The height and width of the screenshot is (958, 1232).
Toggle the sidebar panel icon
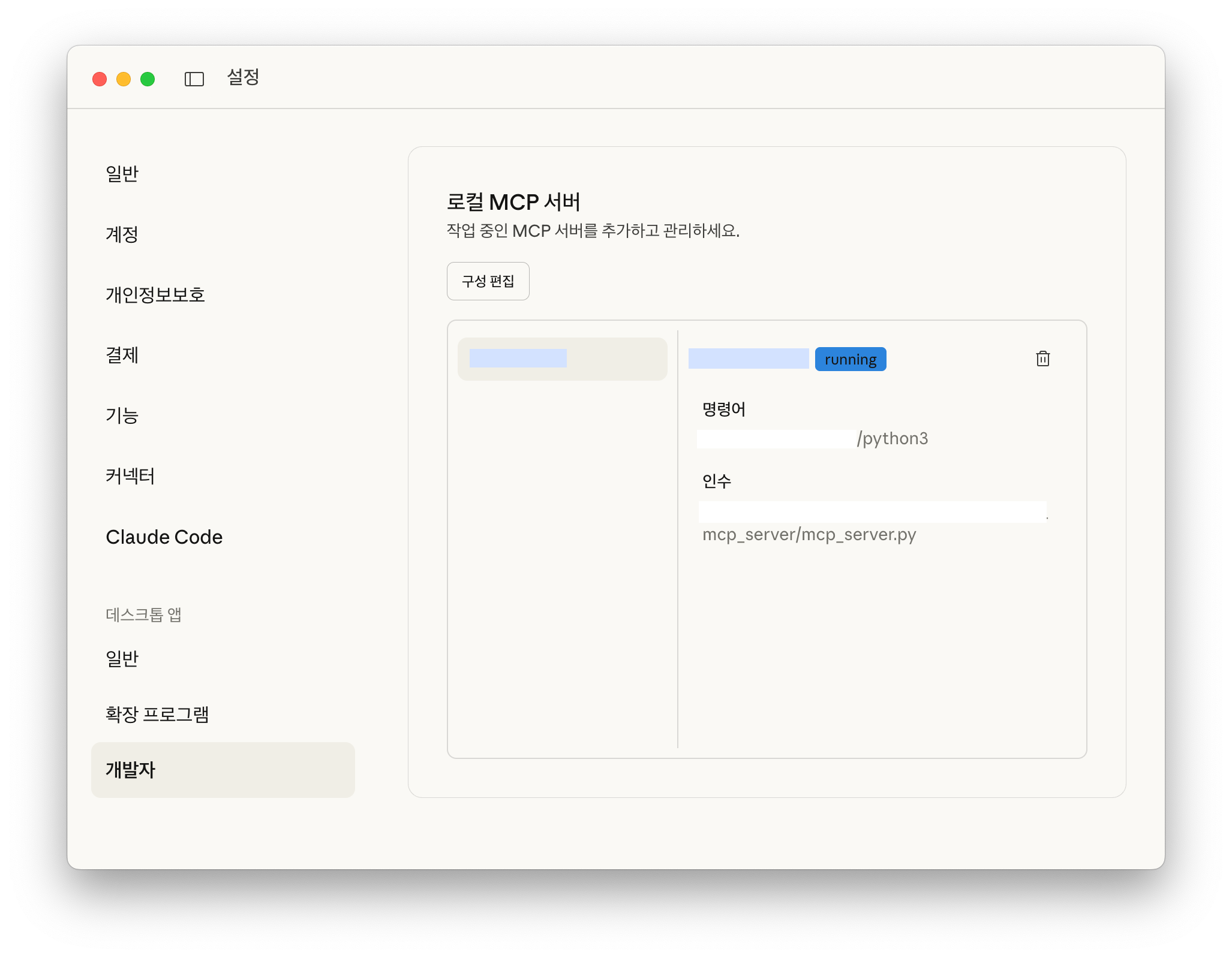tap(194, 79)
